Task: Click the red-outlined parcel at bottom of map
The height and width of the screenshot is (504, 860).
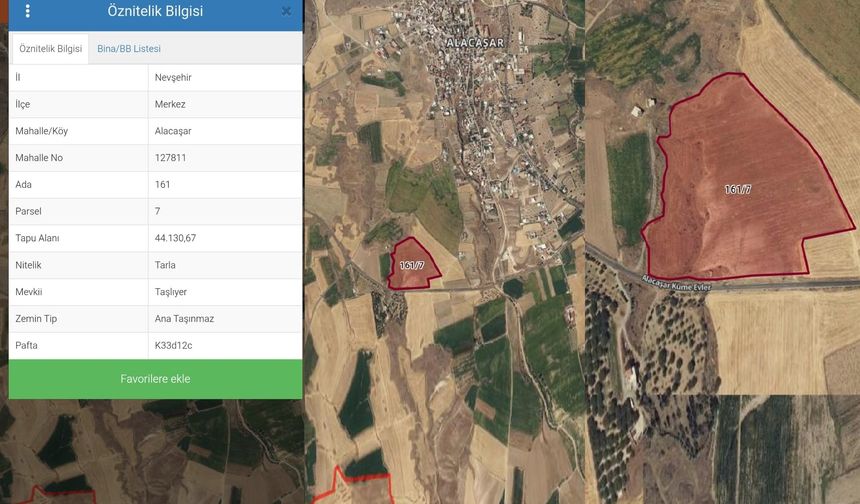Action: click(x=354, y=488)
